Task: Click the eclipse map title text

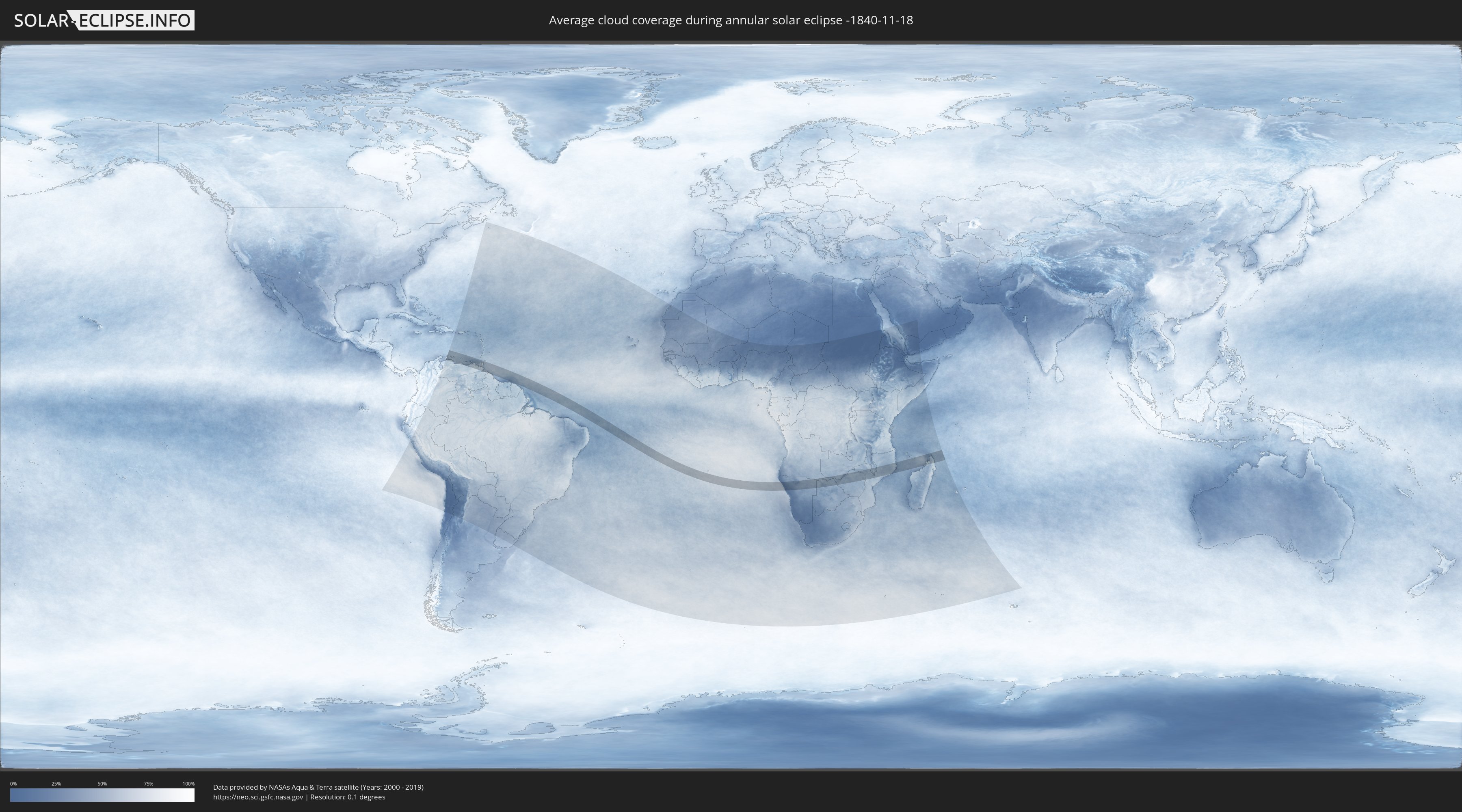Action: click(x=731, y=20)
